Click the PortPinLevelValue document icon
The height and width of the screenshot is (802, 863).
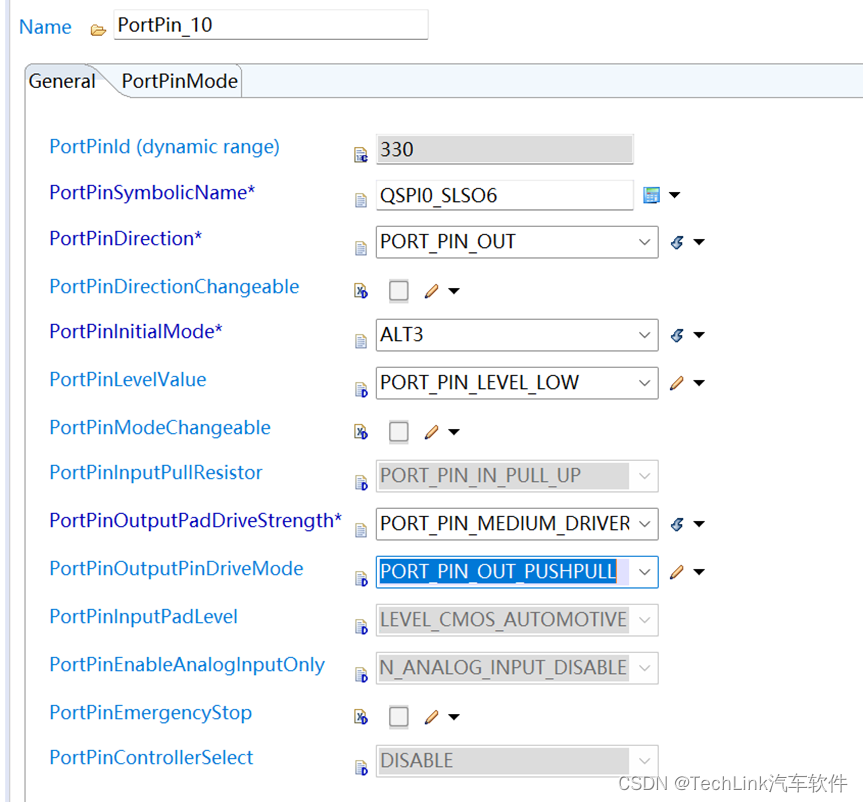point(361,390)
